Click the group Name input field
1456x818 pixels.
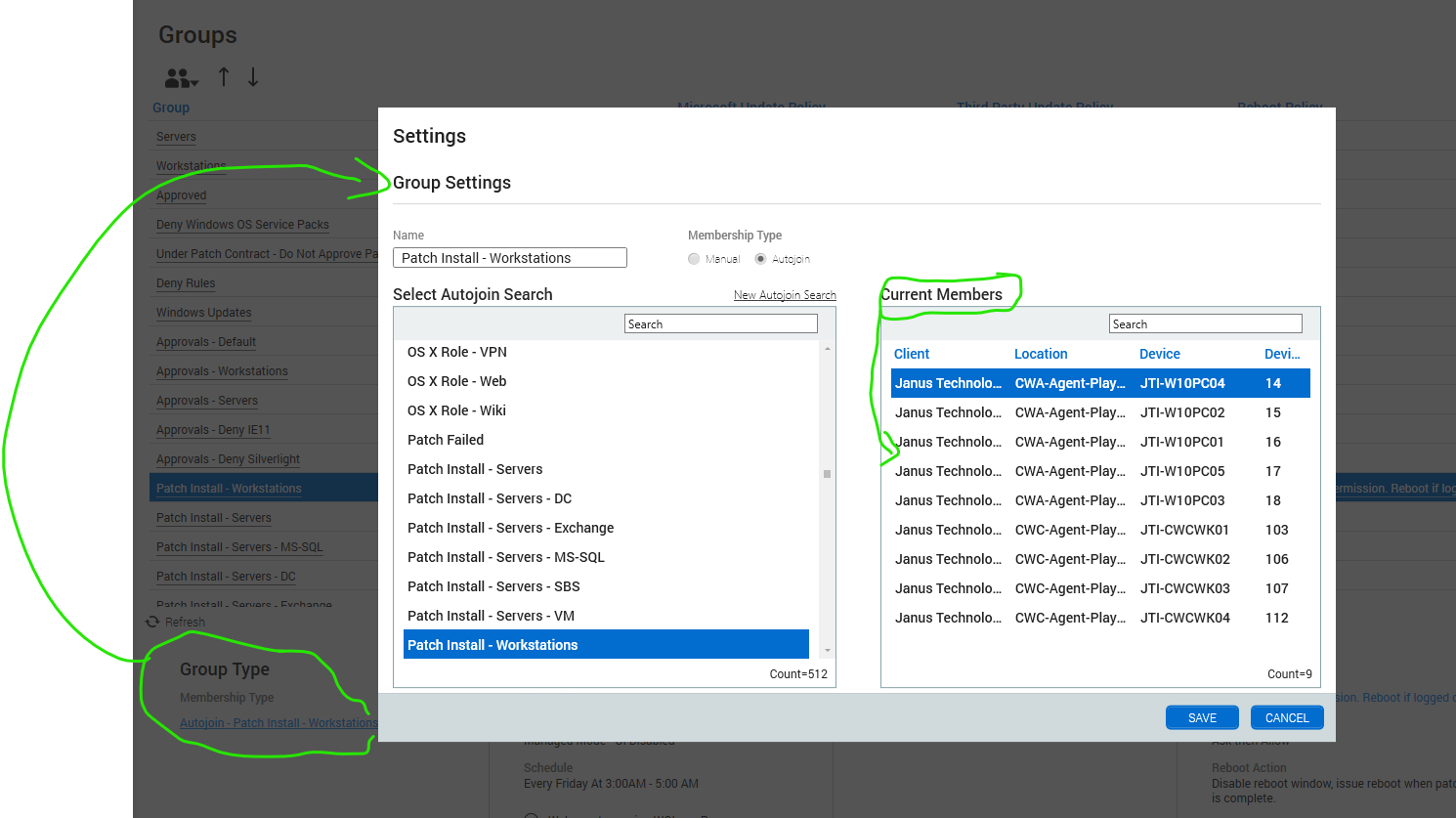pos(509,258)
